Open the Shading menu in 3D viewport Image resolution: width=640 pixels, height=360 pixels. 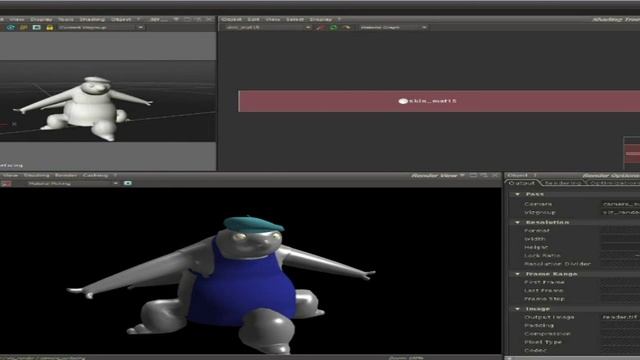tap(92, 19)
